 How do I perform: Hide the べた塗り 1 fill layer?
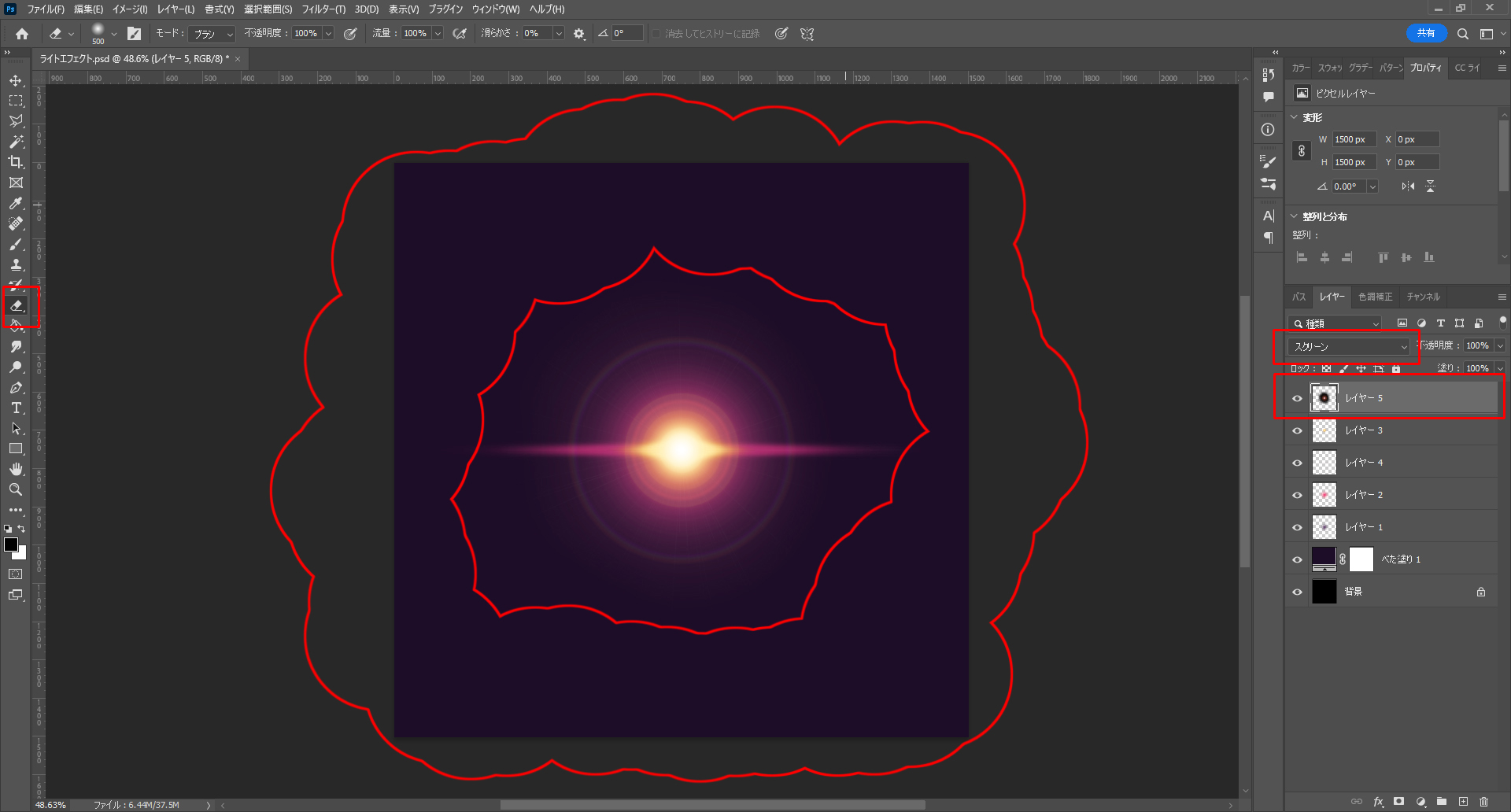[x=1297, y=559]
